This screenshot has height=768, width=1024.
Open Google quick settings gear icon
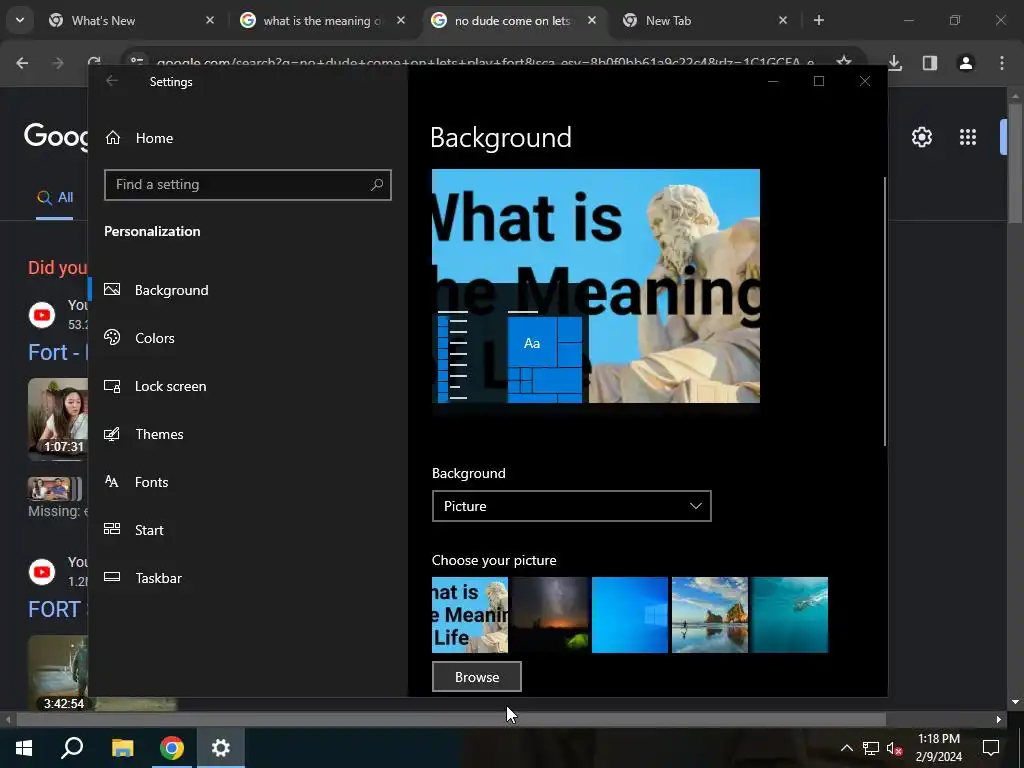pos(922,137)
